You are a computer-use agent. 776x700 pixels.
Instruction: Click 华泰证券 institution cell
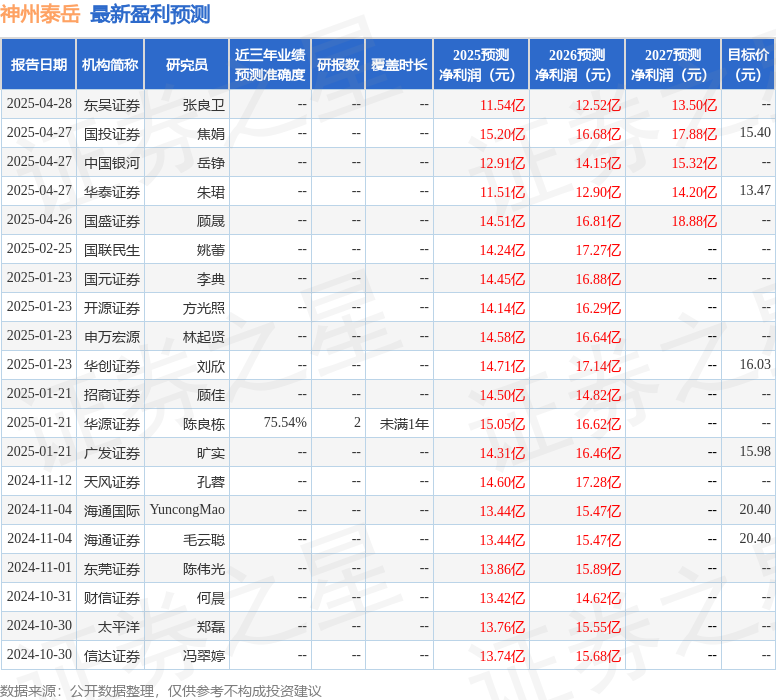pos(112,192)
